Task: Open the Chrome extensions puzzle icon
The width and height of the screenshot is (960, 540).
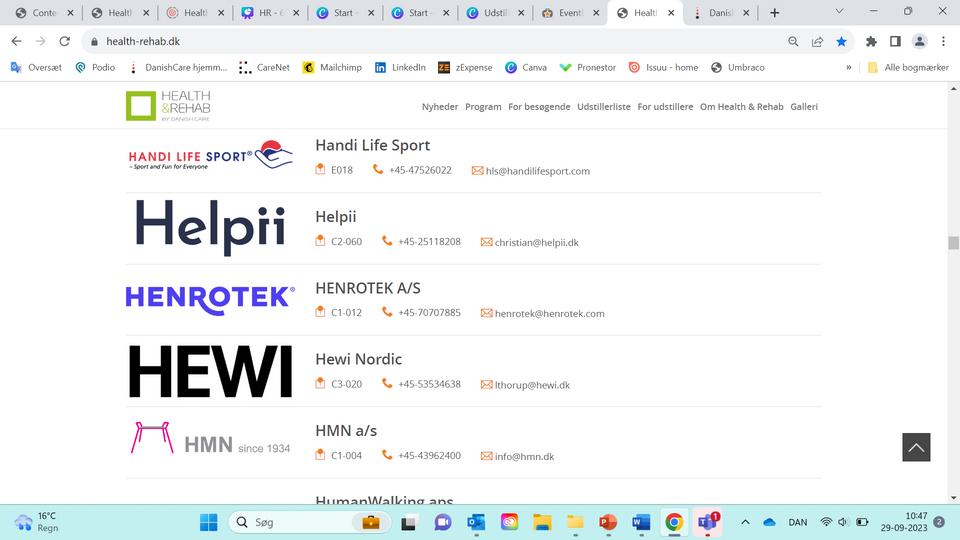Action: [x=871, y=41]
